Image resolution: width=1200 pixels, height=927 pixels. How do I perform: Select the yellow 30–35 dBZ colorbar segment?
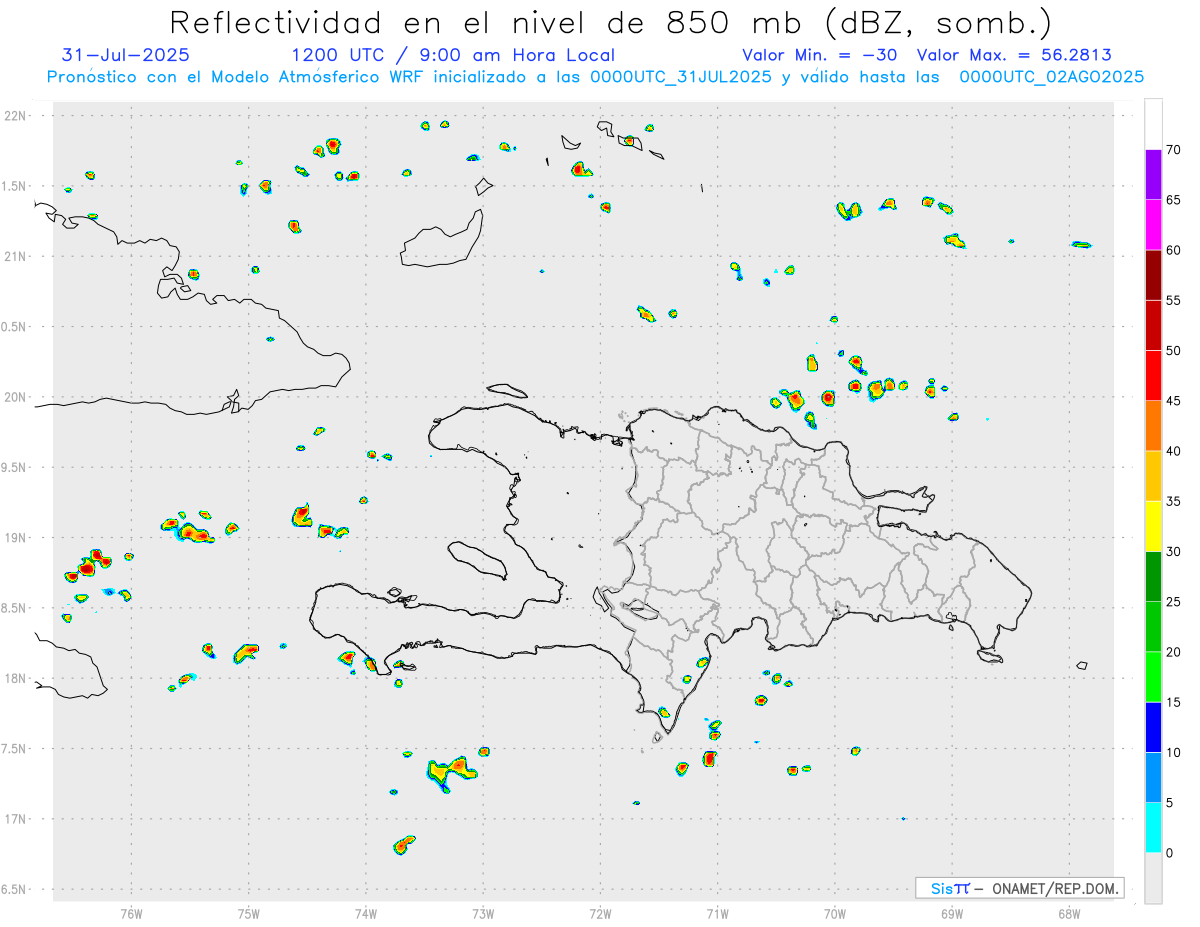[x=1153, y=526]
